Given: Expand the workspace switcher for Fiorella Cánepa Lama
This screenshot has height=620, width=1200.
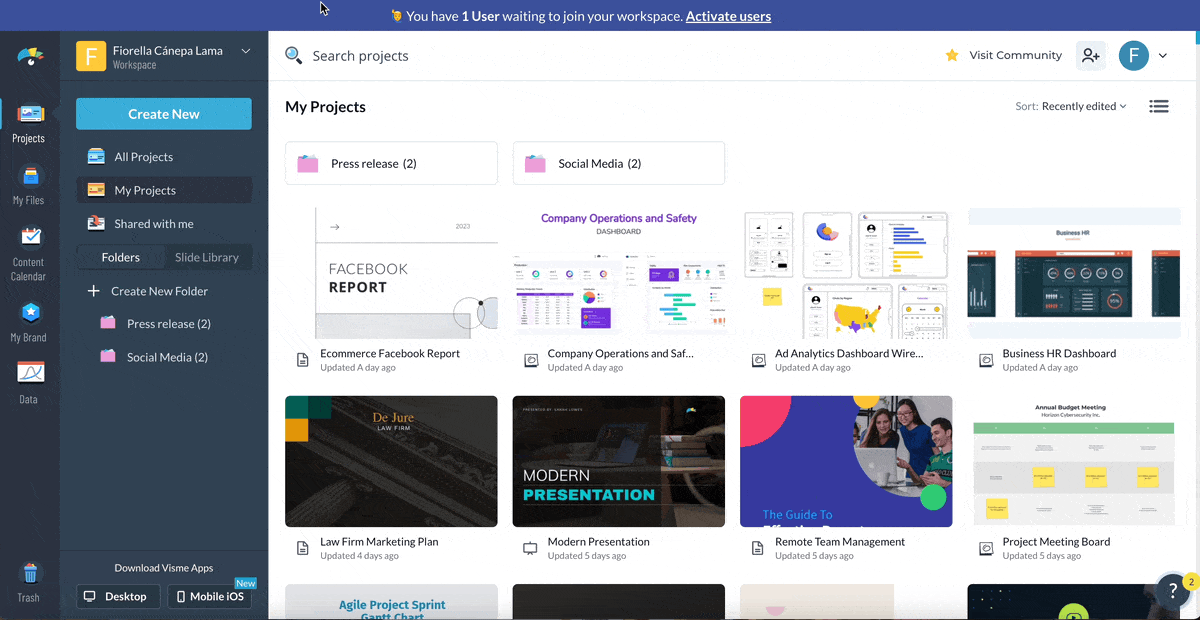Looking at the screenshot, I should [247, 50].
